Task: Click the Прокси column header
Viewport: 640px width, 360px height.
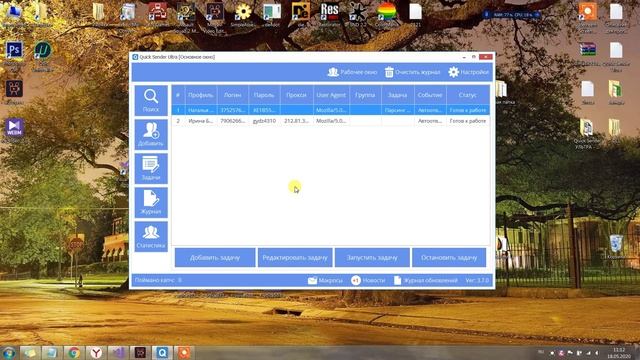Action: click(296, 95)
